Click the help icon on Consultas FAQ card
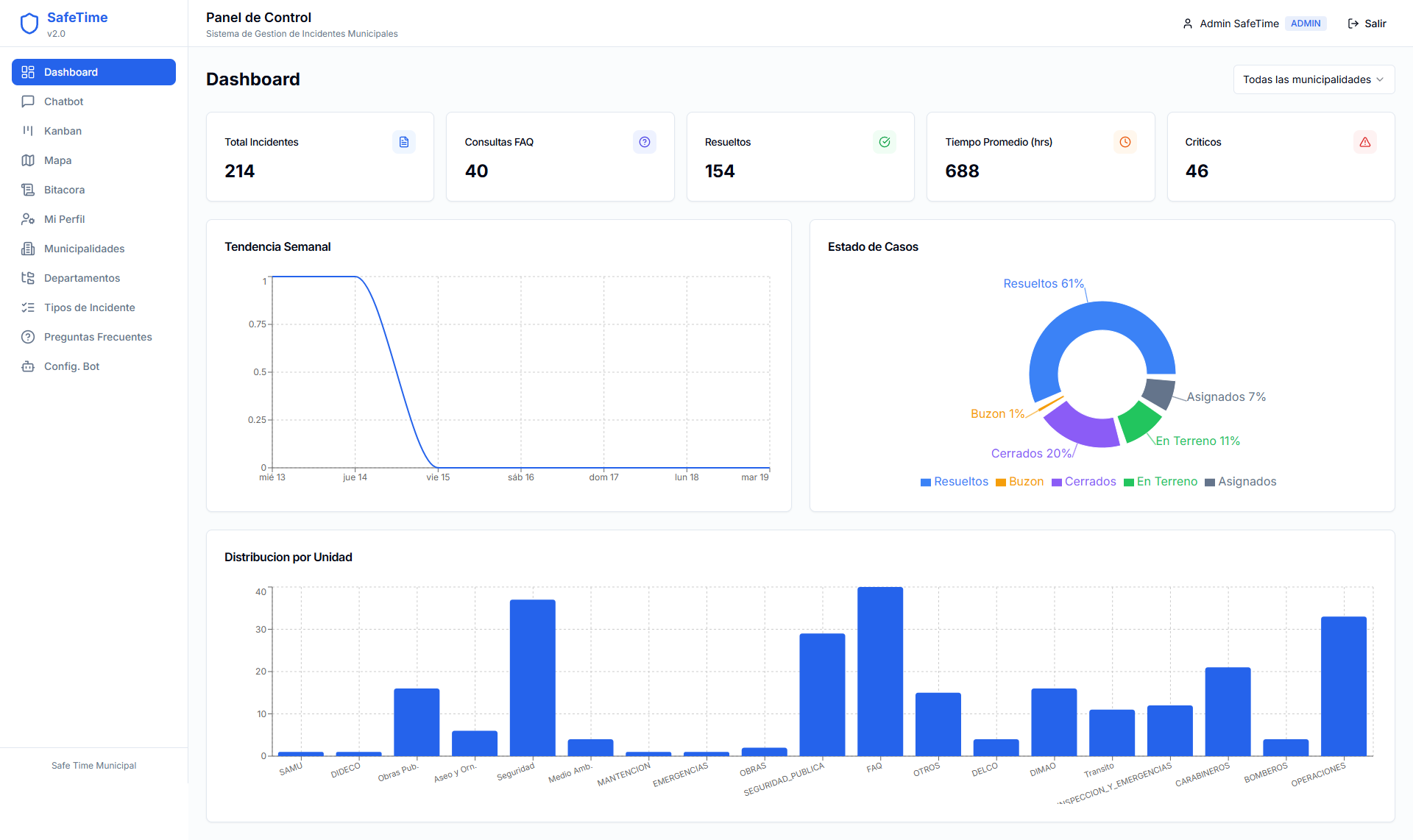Image resolution: width=1413 pixels, height=840 pixels. [x=645, y=142]
